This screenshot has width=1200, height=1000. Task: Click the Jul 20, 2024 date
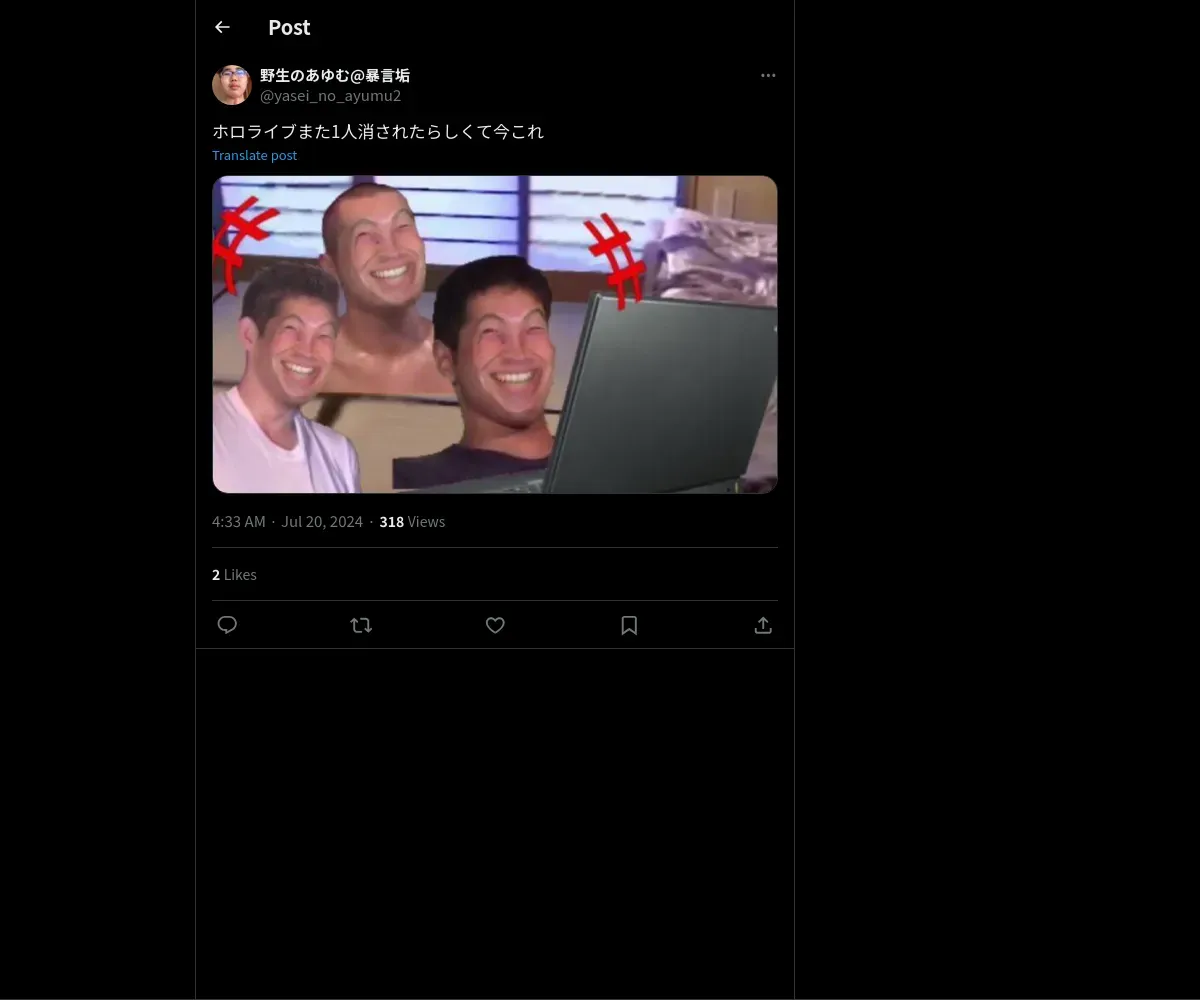pyautogui.click(x=322, y=522)
